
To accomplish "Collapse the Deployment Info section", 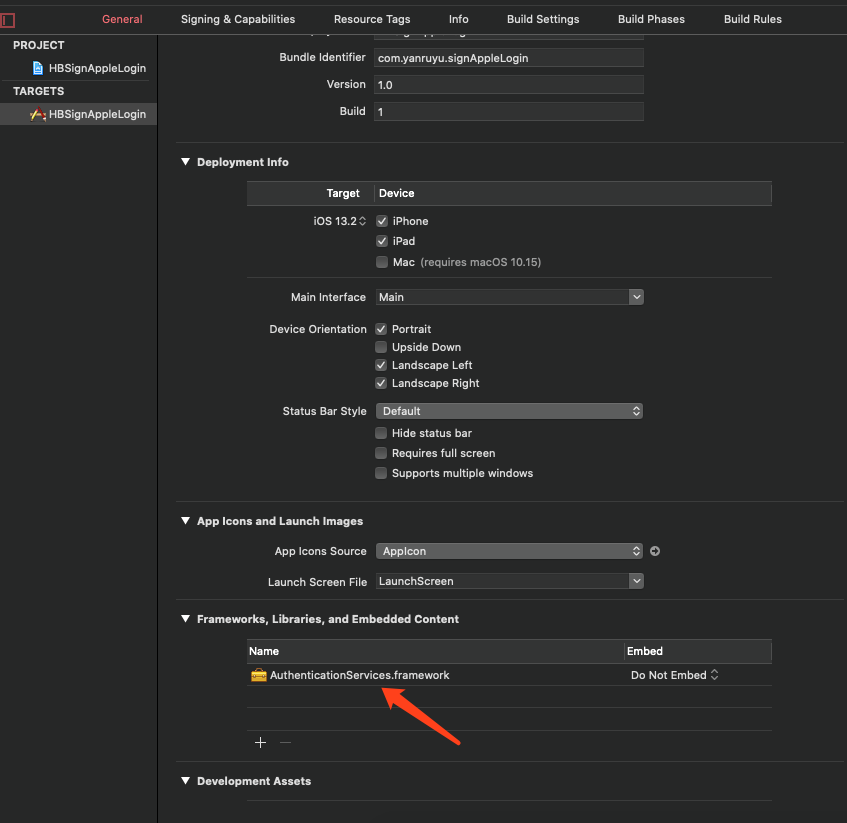I will (x=185, y=162).
